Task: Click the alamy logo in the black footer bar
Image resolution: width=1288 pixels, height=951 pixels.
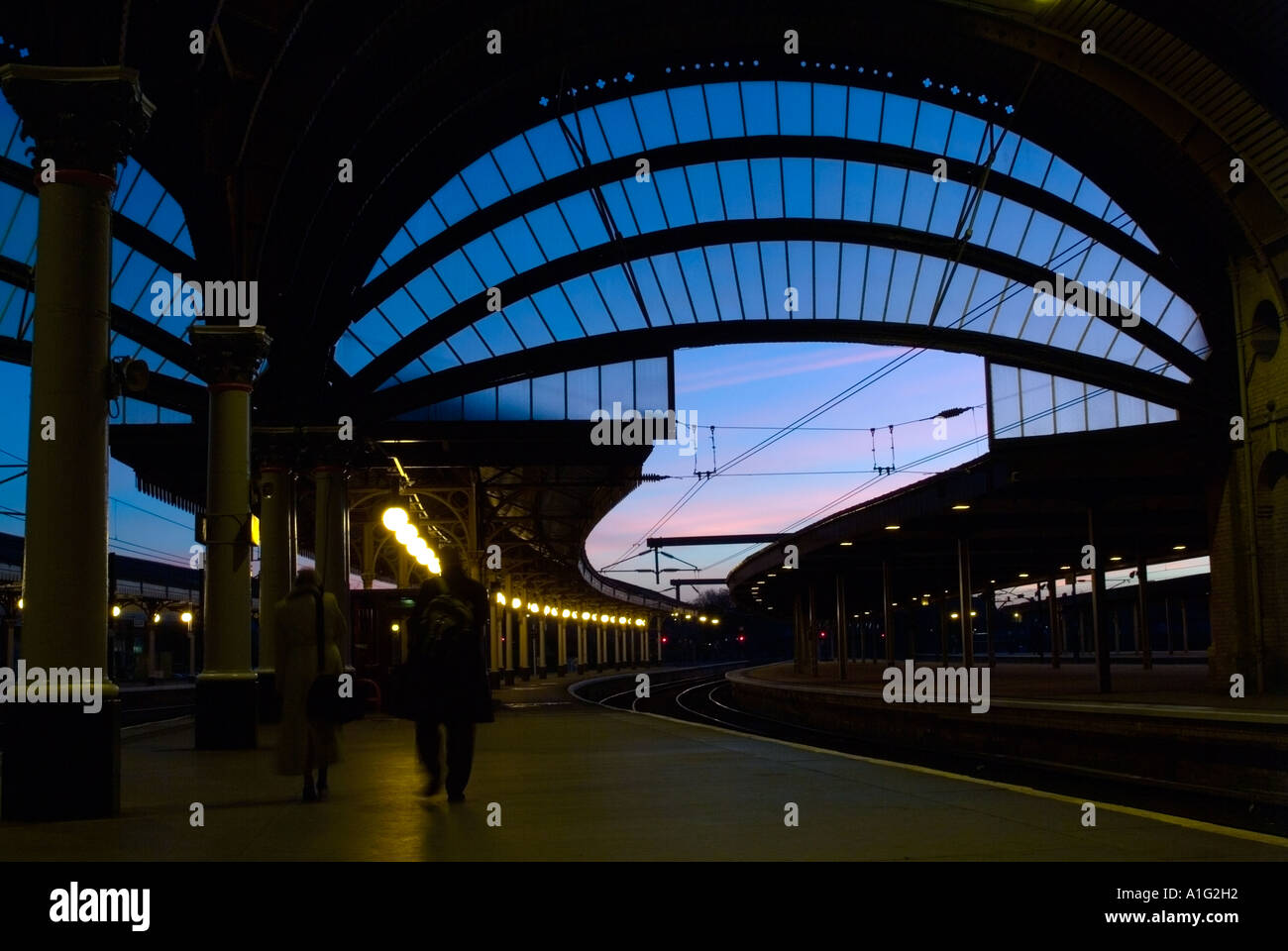Action: coord(99,905)
